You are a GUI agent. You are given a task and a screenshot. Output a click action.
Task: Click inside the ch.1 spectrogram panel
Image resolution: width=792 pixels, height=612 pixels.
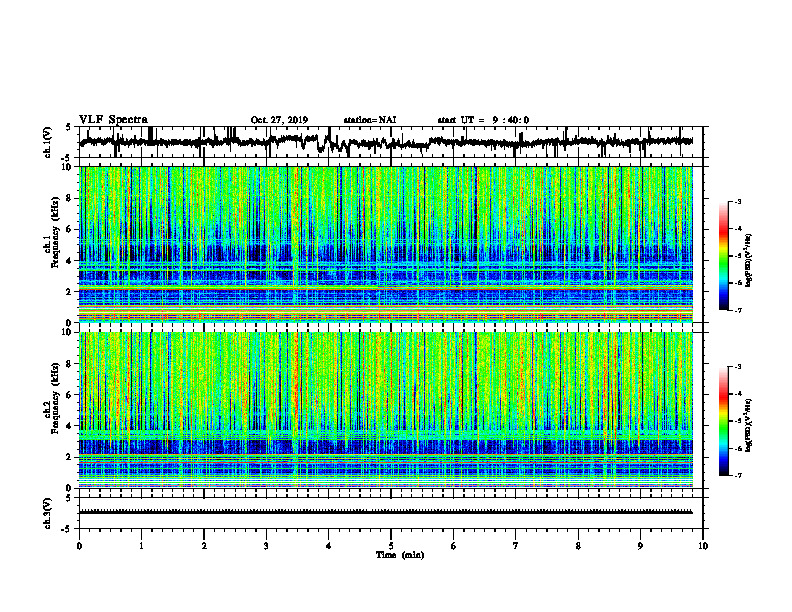point(386,244)
